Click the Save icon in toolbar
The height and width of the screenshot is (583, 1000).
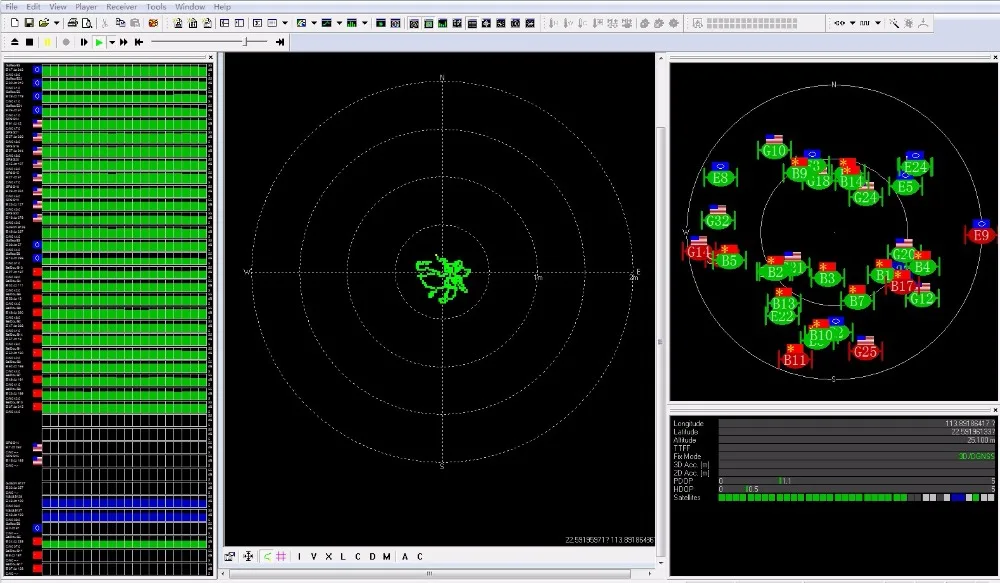(29, 23)
